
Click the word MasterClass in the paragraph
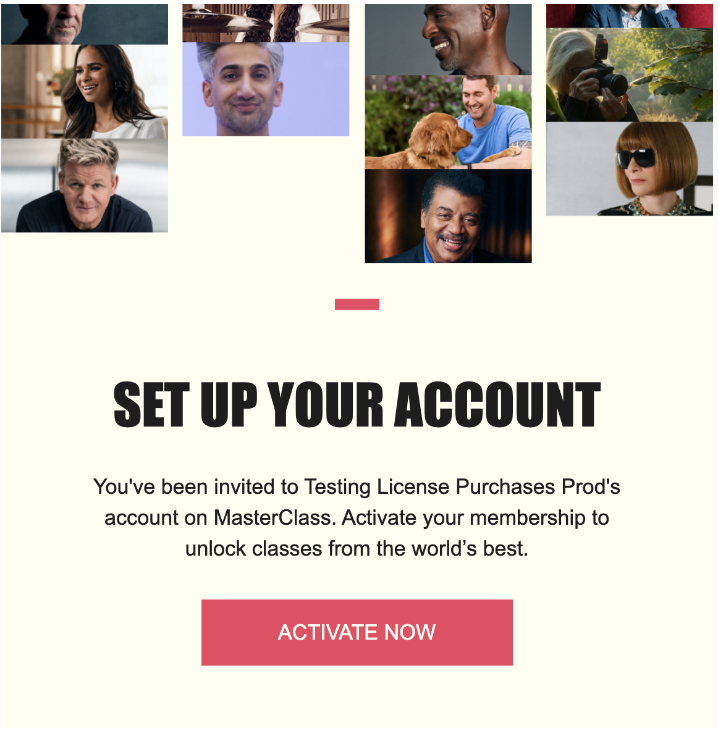pyautogui.click(x=272, y=518)
